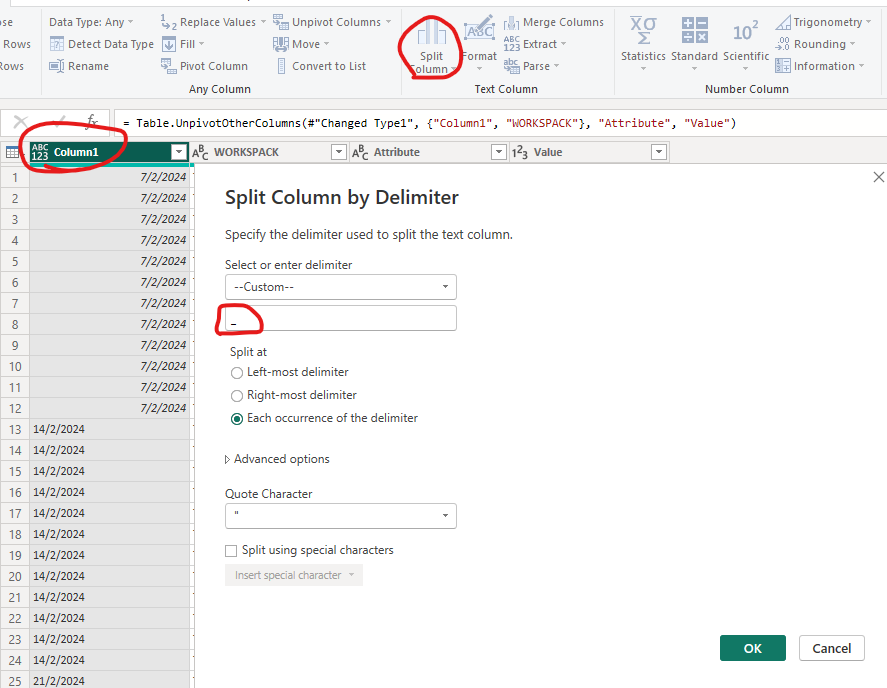Select row 13 number header
The width and height of the screenshot is (887, 688).
click(x=15, y=429)
